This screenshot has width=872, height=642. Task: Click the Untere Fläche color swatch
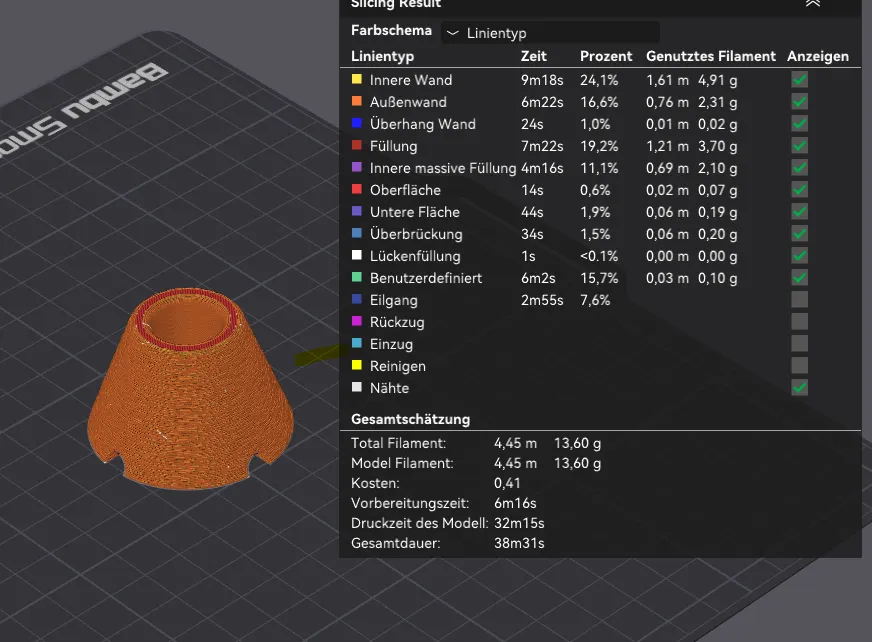tap(357, 211)
